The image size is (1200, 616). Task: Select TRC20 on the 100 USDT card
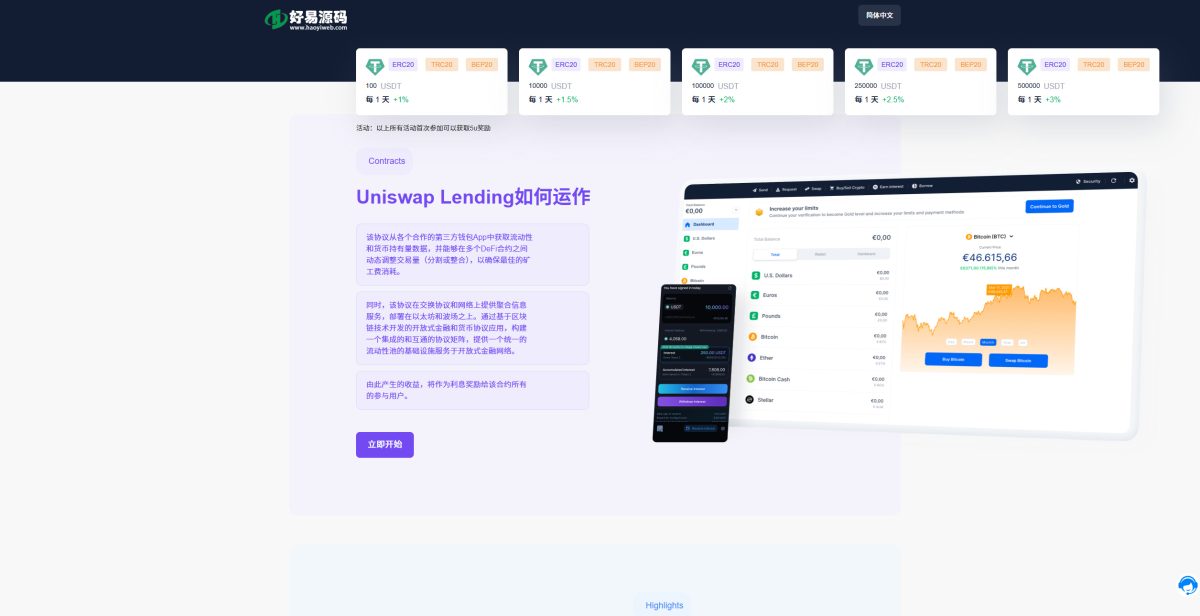[442, 64]
